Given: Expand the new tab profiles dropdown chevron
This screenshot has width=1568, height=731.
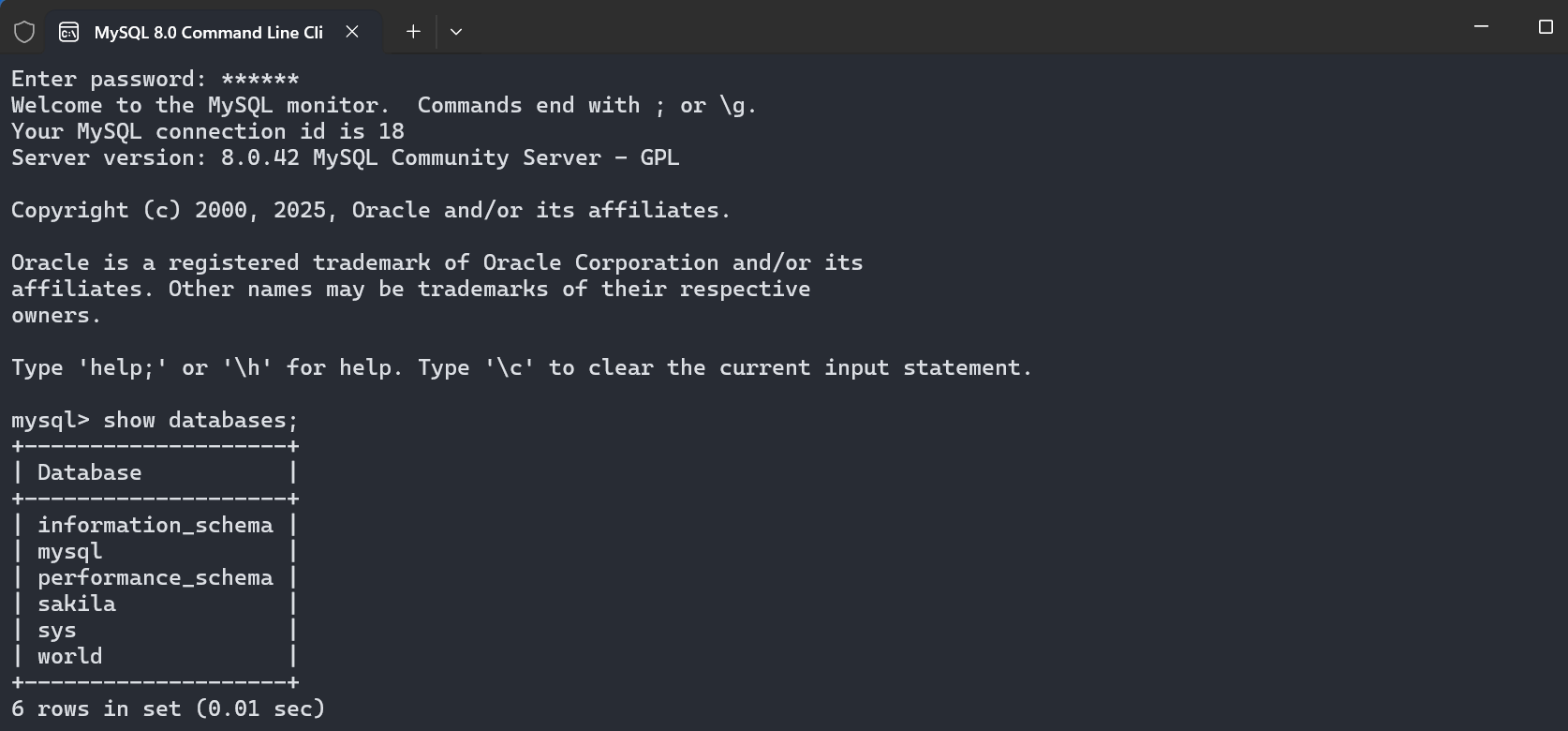Looking at the screenshot, I should [x=456, y=32].
